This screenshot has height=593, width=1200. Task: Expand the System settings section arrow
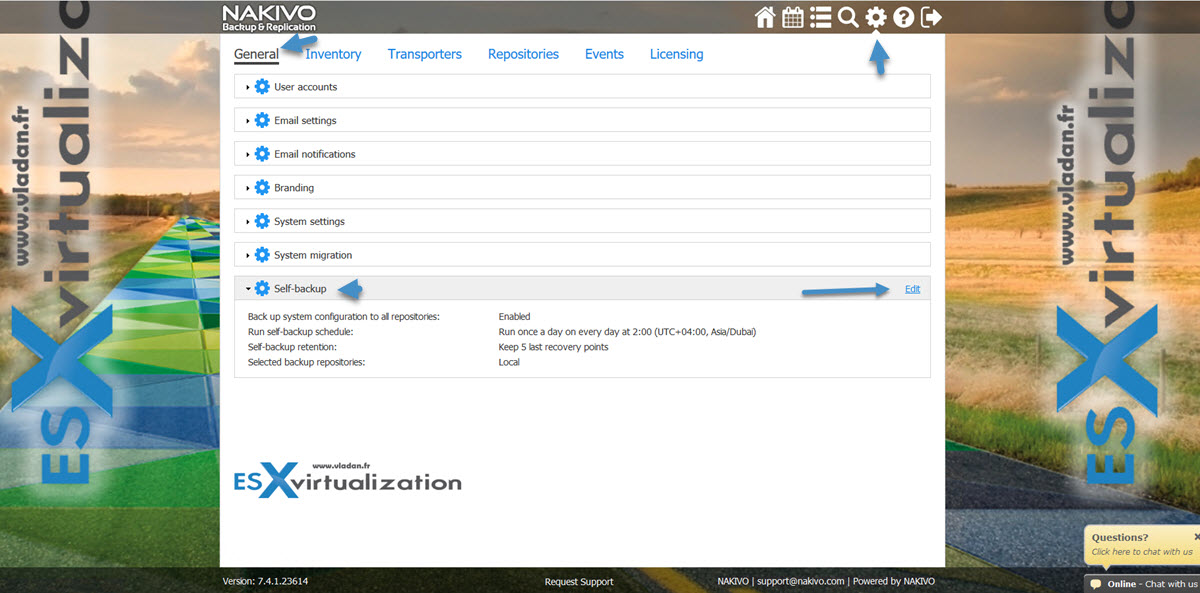[248, 222]
